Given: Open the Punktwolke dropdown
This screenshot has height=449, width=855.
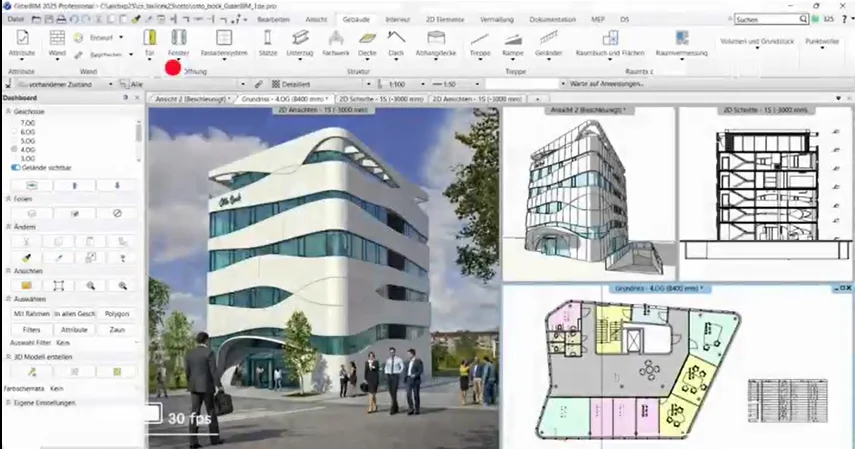Looking at the screenshot, I should (822, 44).
